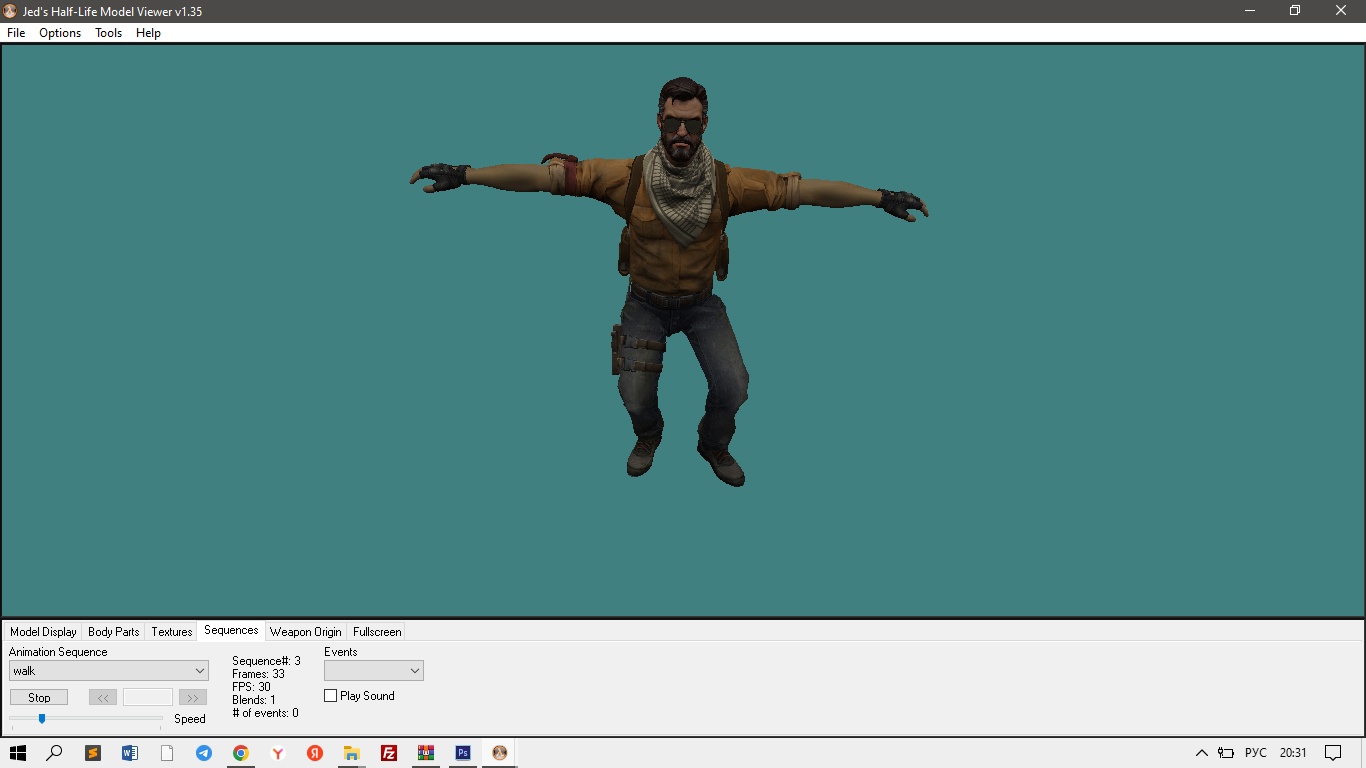Click the Half-Life Model Viewer taskbar icon
The image size is (1366, 768).
tap(500, 753)
